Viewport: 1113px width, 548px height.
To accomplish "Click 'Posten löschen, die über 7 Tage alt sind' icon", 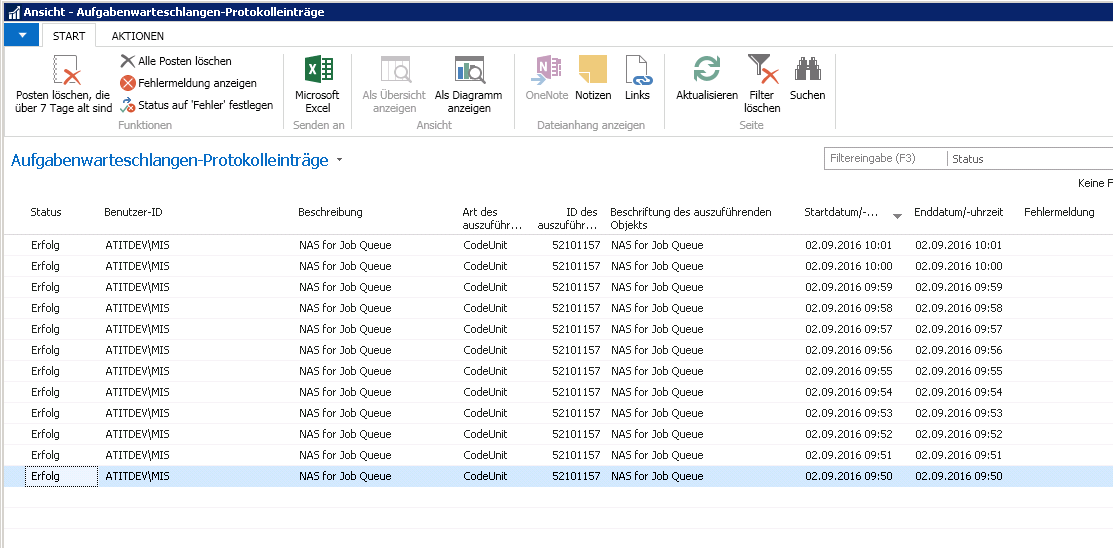I will [63, 72].
